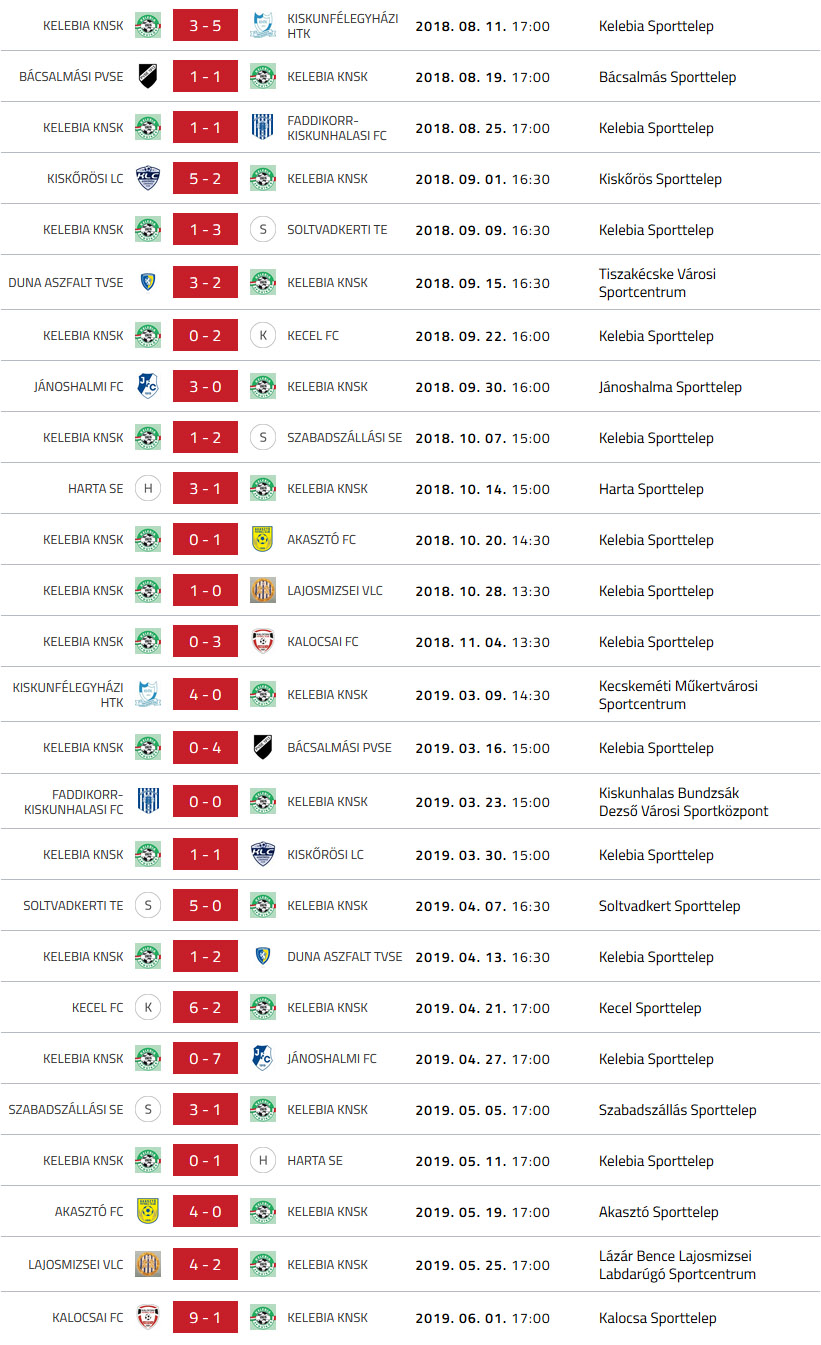Click Kecskeméti Műkertvárosi Sportcentrum venue

coord(679,695)
